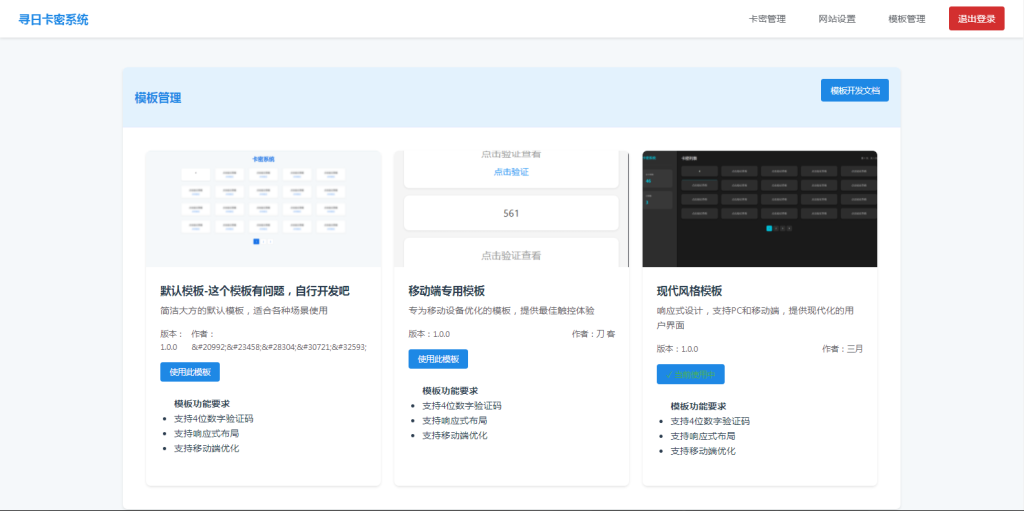Click the 移动端专用模板 card title
The height and width of the screenshot is (511, 1024).
447,290
